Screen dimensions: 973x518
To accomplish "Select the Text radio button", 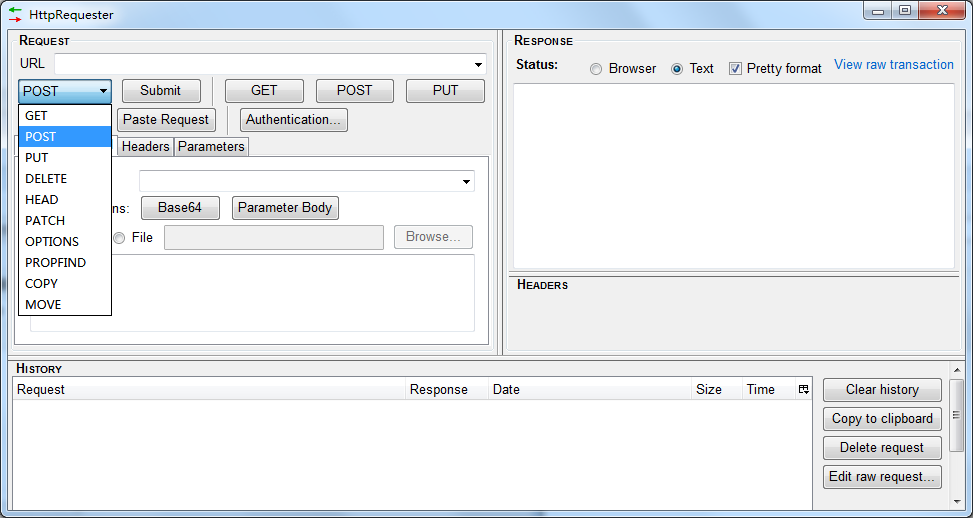I will click(x=677, y=69).
